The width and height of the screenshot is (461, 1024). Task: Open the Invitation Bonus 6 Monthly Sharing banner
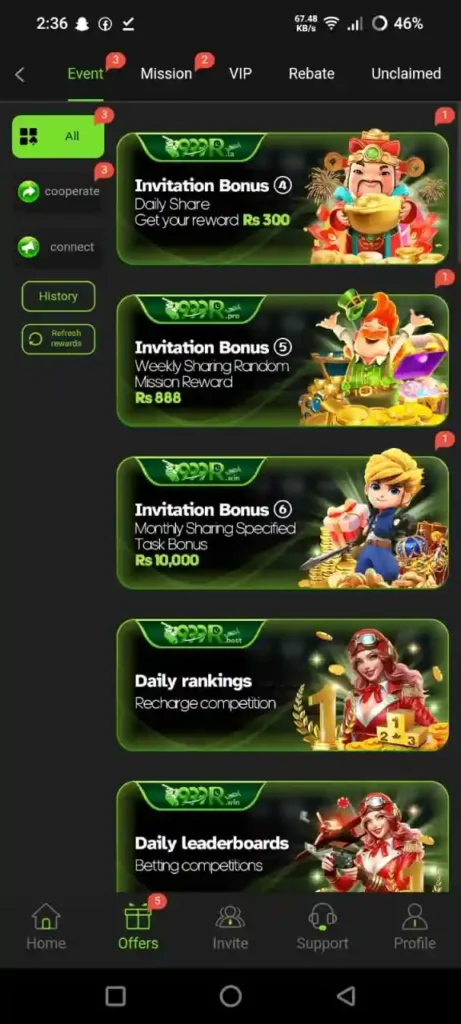point(283,522)
